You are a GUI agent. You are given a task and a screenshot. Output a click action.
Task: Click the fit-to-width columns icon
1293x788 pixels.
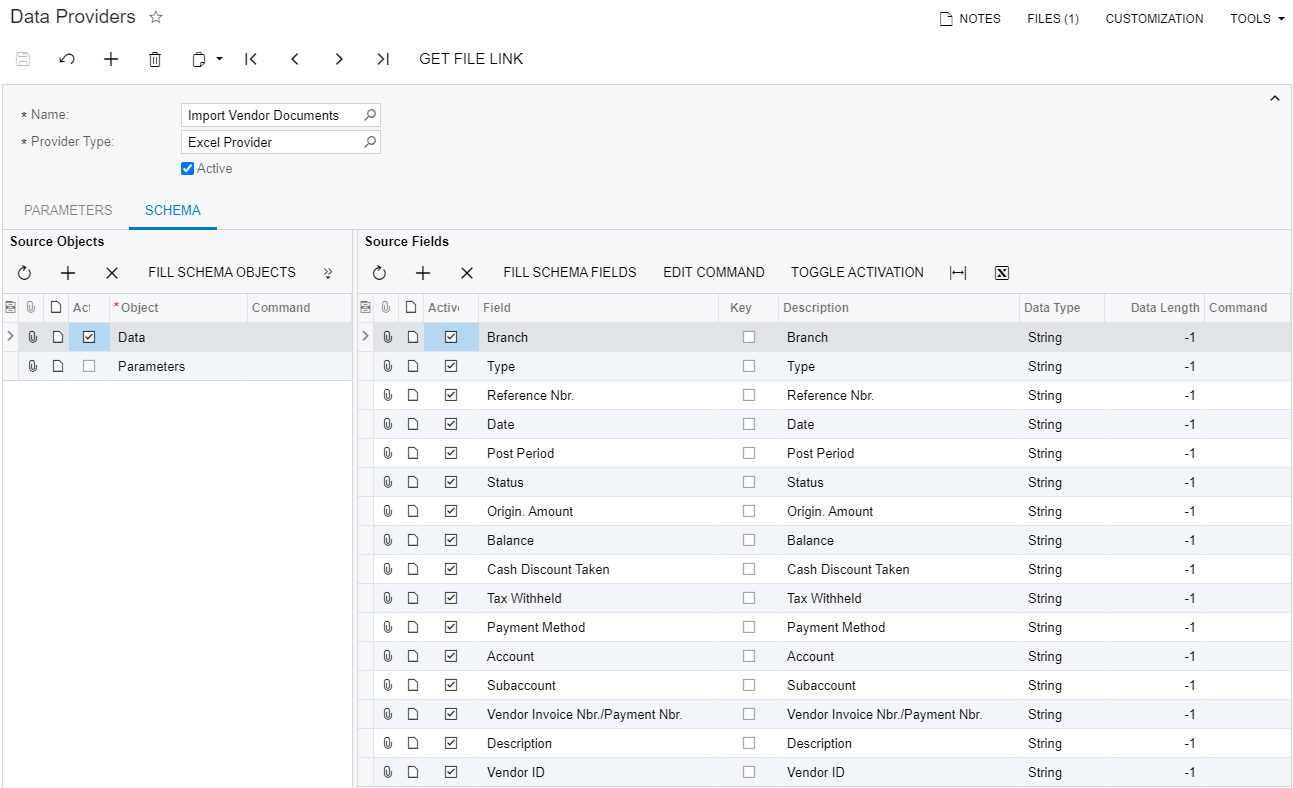tap(958, 273)
